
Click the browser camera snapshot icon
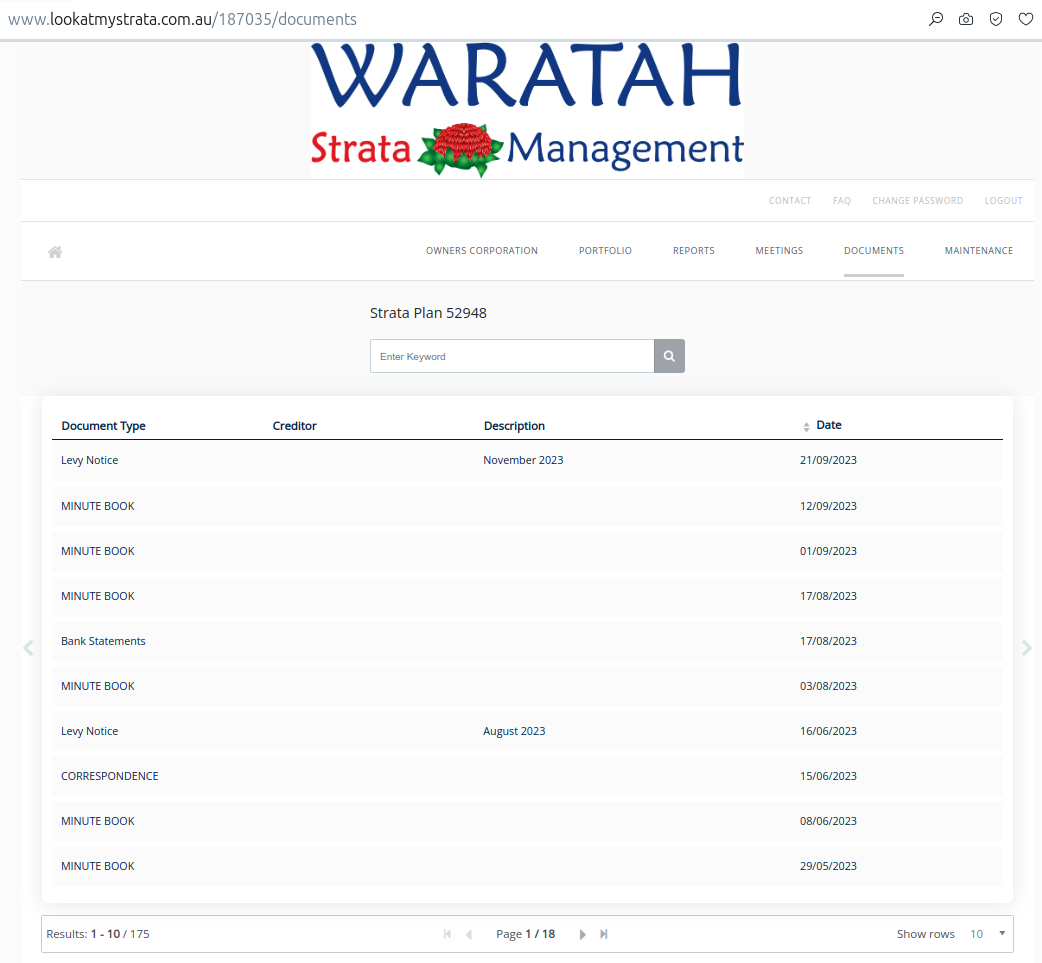966,19
